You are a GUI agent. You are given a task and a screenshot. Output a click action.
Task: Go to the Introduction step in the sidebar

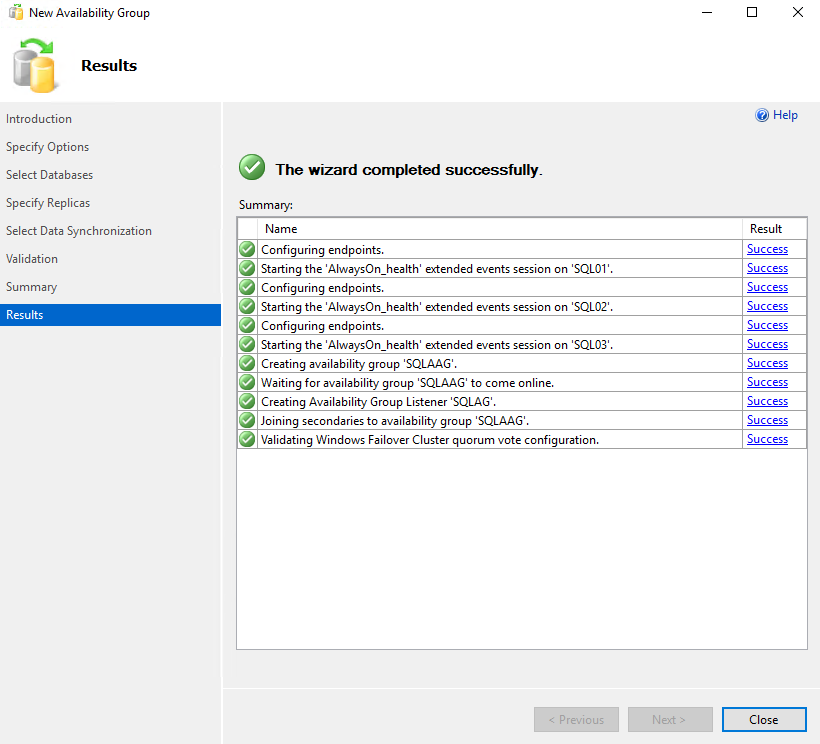pos(39,119)
